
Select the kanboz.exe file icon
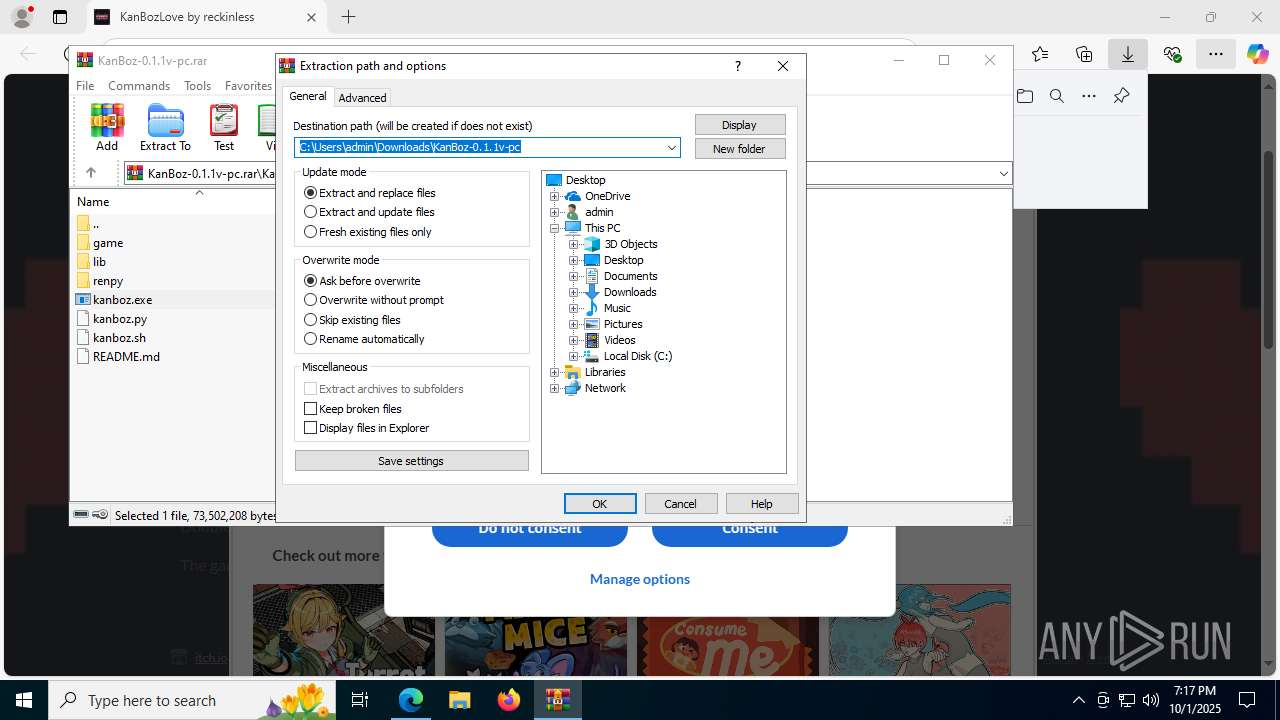click(84, 299)
